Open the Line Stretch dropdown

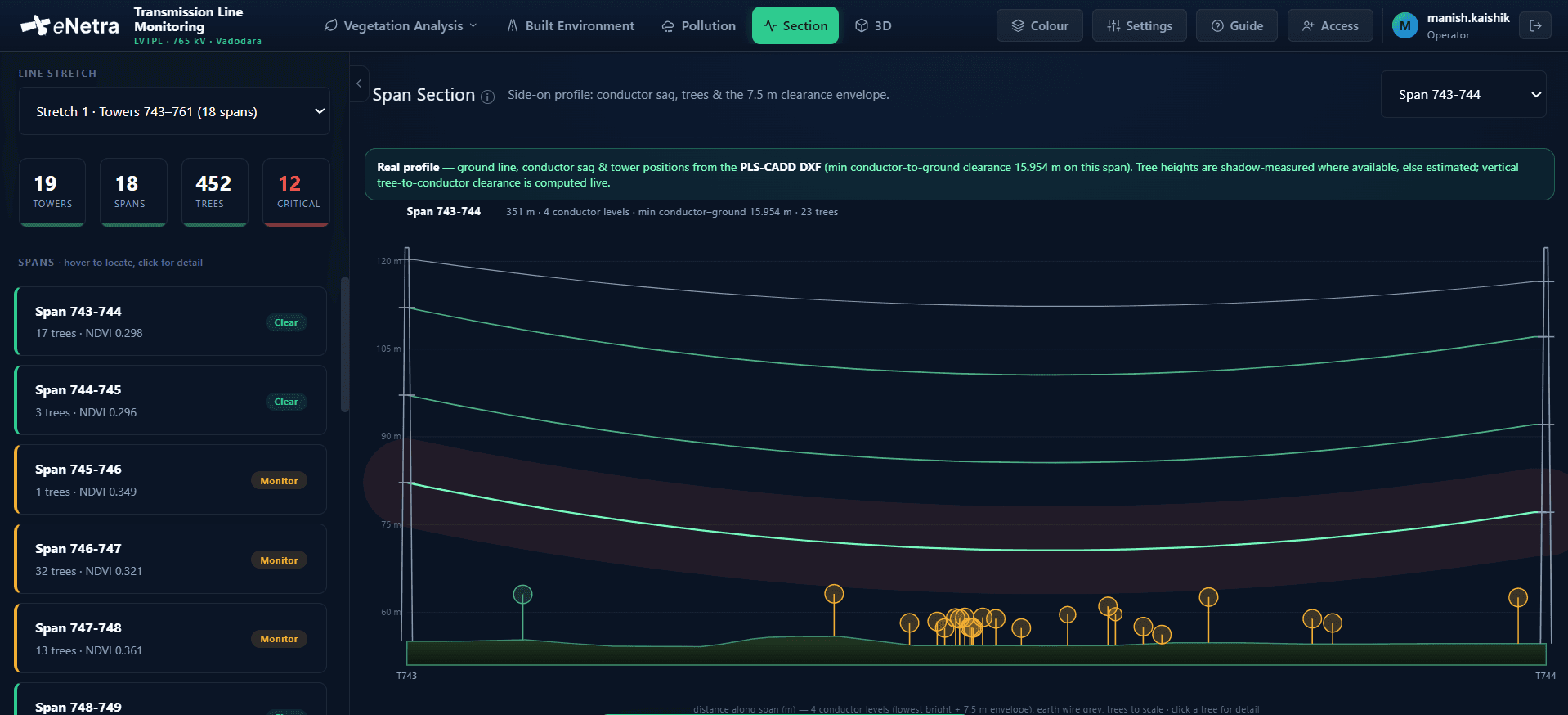coord(174,111)
